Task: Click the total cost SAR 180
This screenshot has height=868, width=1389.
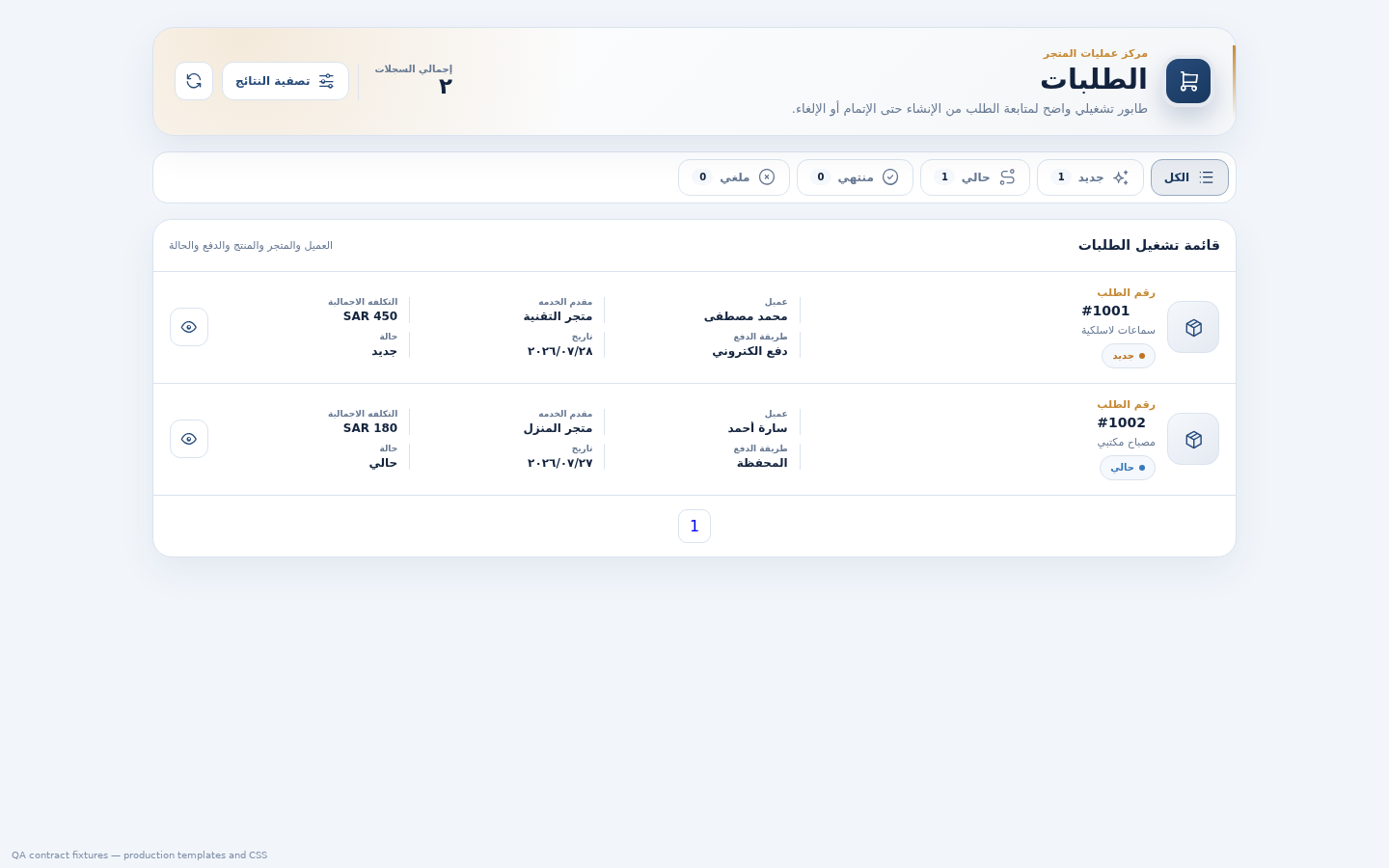Action: pyautogui.click(x=370, y=428)
